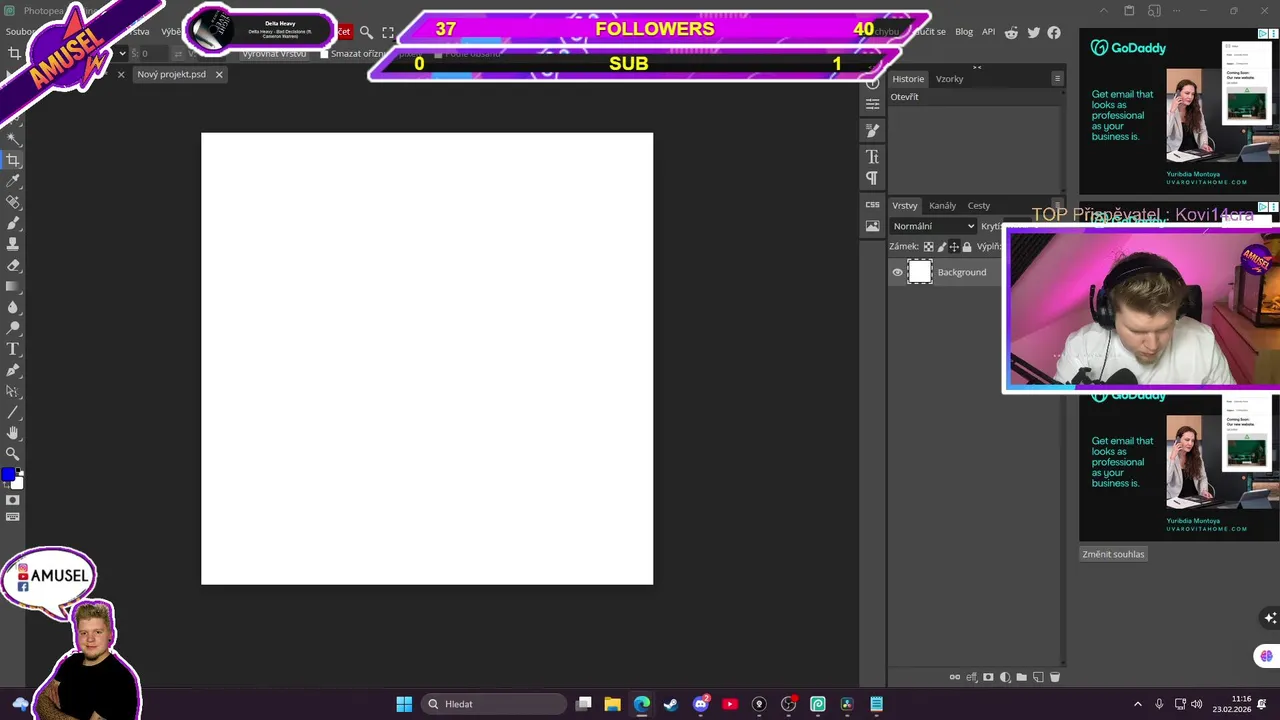
Task: Open the search magnifier in the top bar
Action: [x=366, y=32]
